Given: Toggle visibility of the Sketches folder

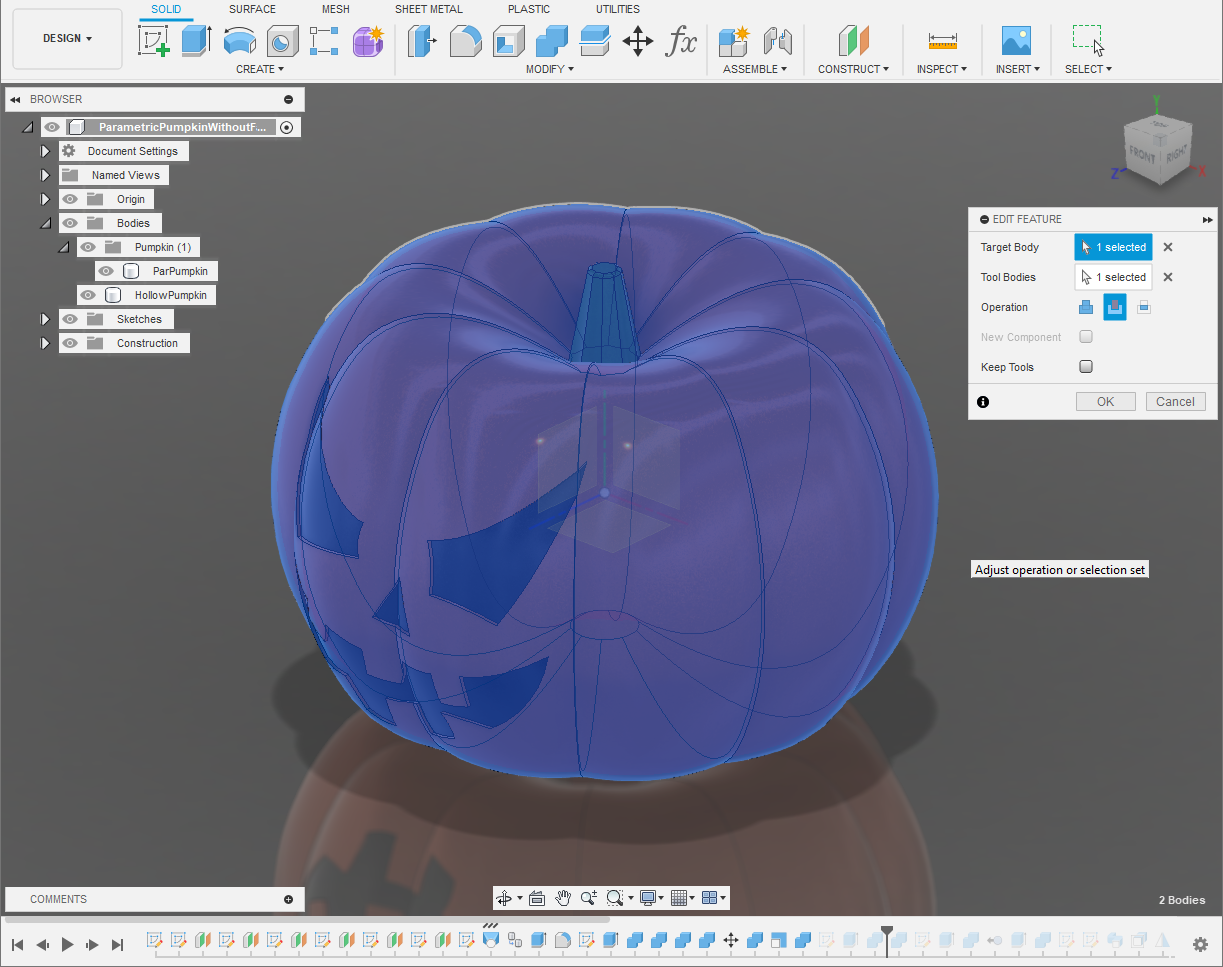Looking at the screenshot, I should tap(70, 319).
